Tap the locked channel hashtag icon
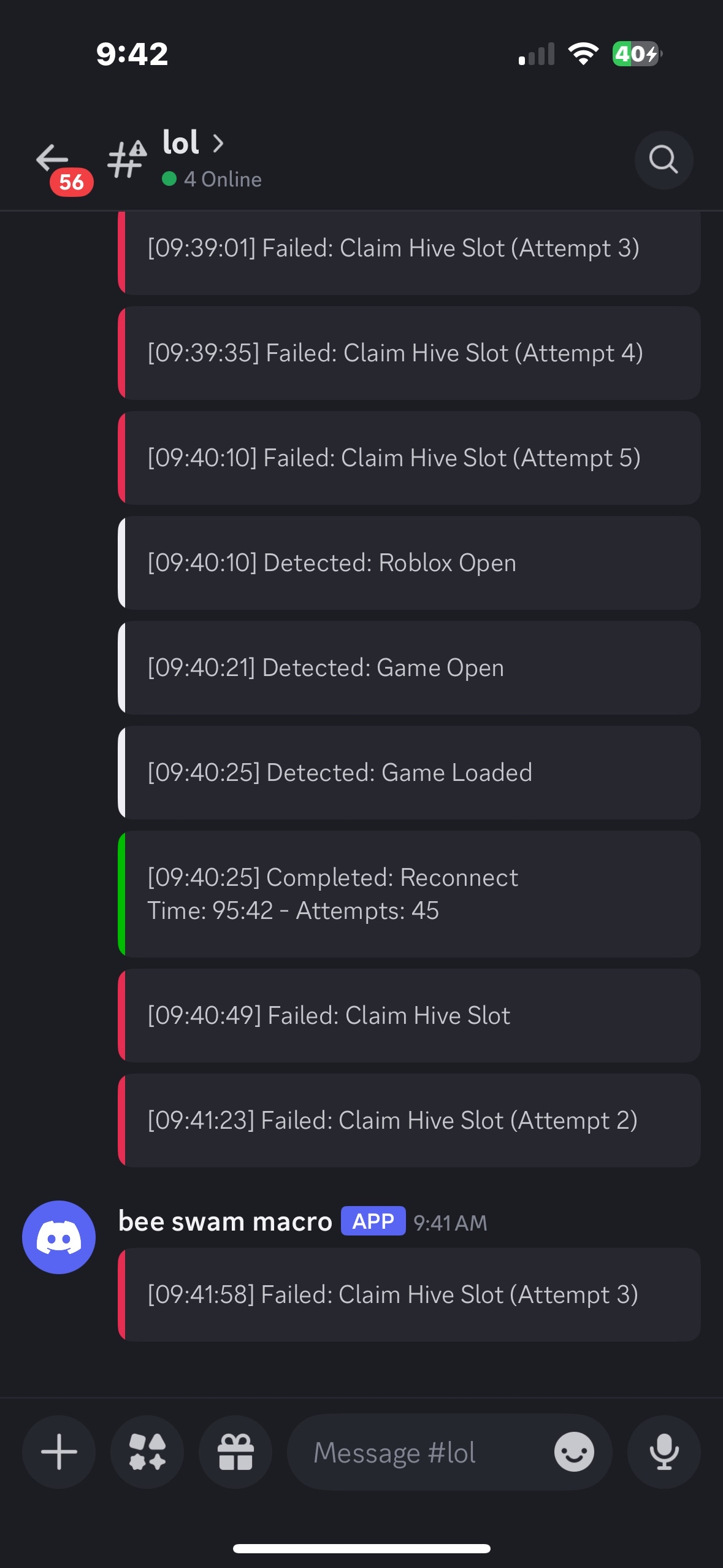Viewport: 723px width, 1568px height. (127, 159)
